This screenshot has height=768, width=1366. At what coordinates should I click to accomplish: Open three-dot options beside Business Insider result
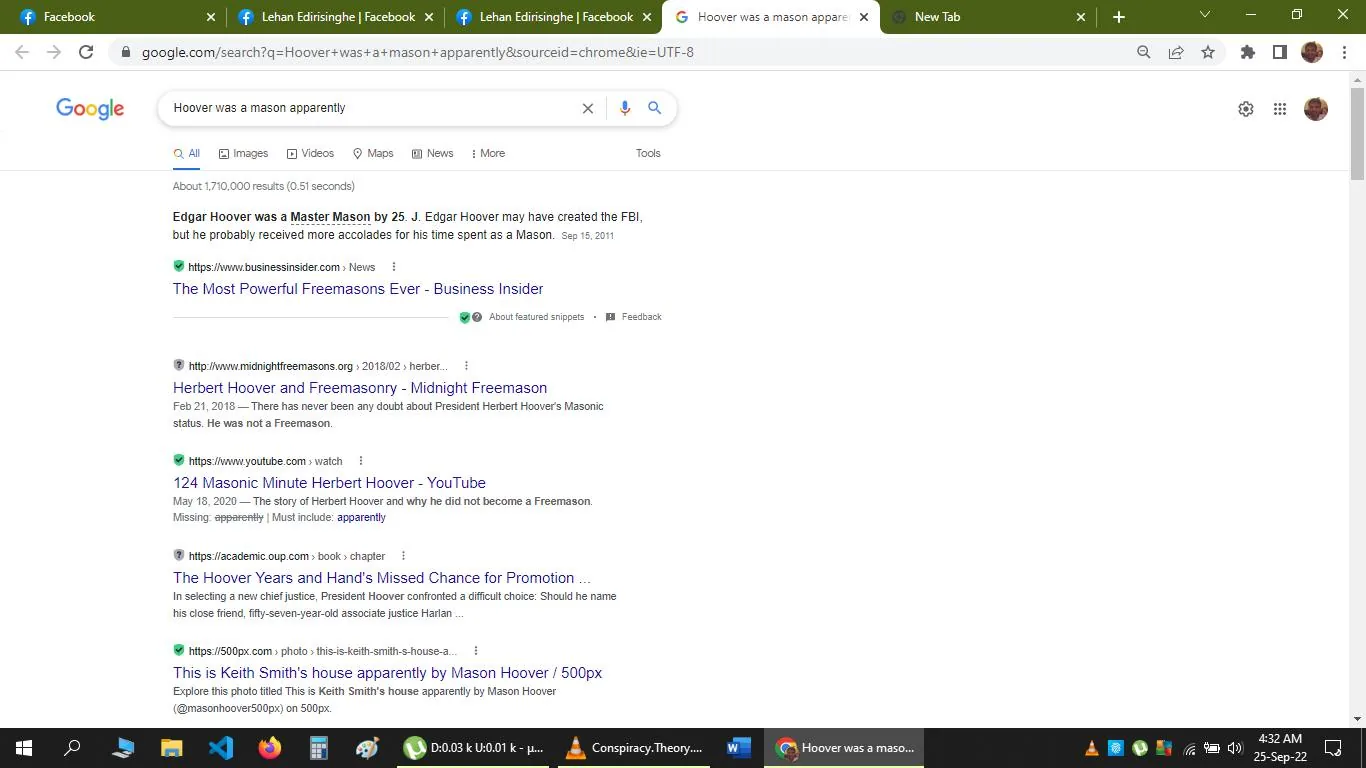pyautogui.click(x=393, y=266)
